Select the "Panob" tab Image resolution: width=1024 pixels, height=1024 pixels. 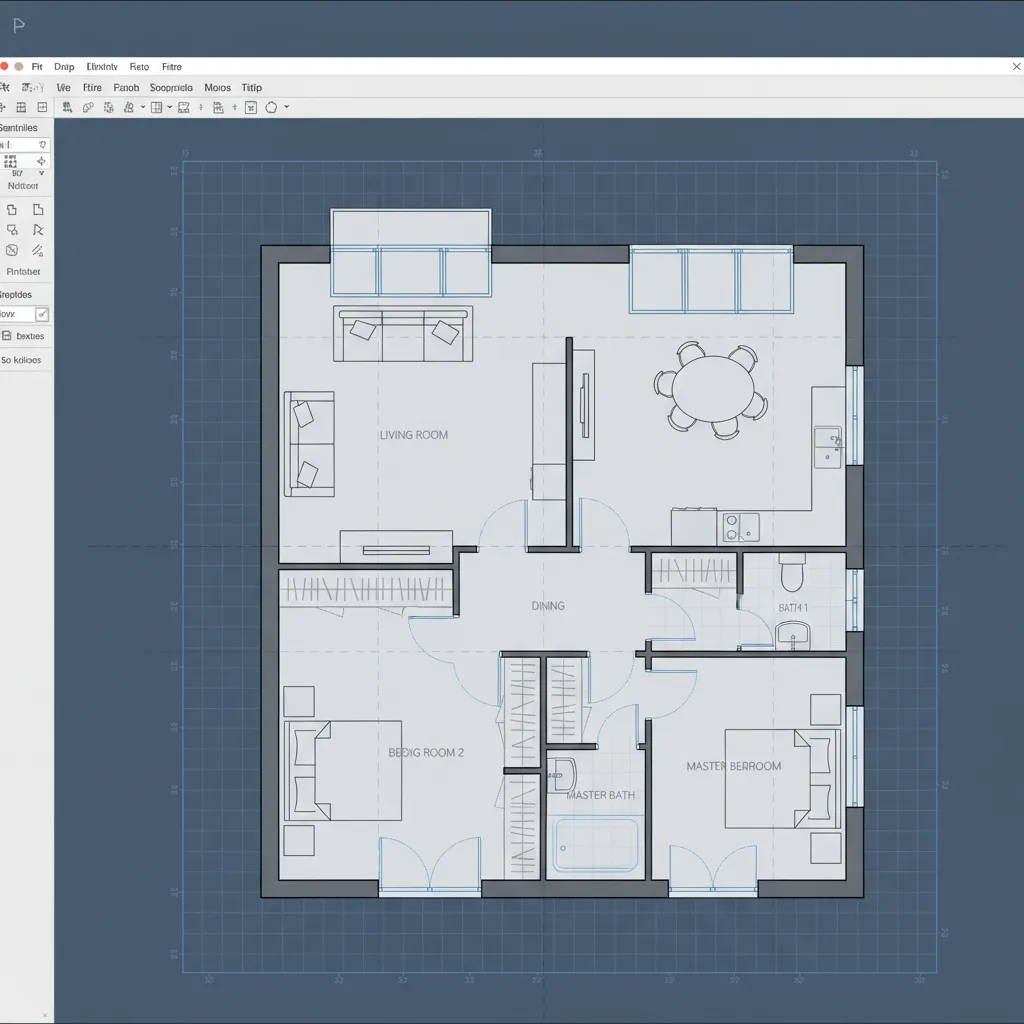point(126,88)
